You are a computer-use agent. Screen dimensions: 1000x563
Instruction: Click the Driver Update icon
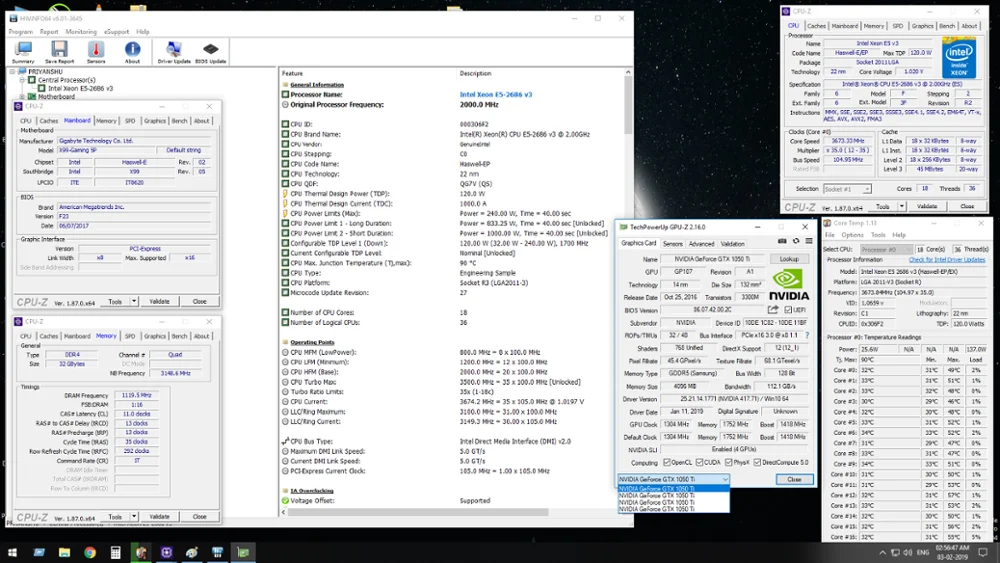pyautogui.click(x=174, y=51)
